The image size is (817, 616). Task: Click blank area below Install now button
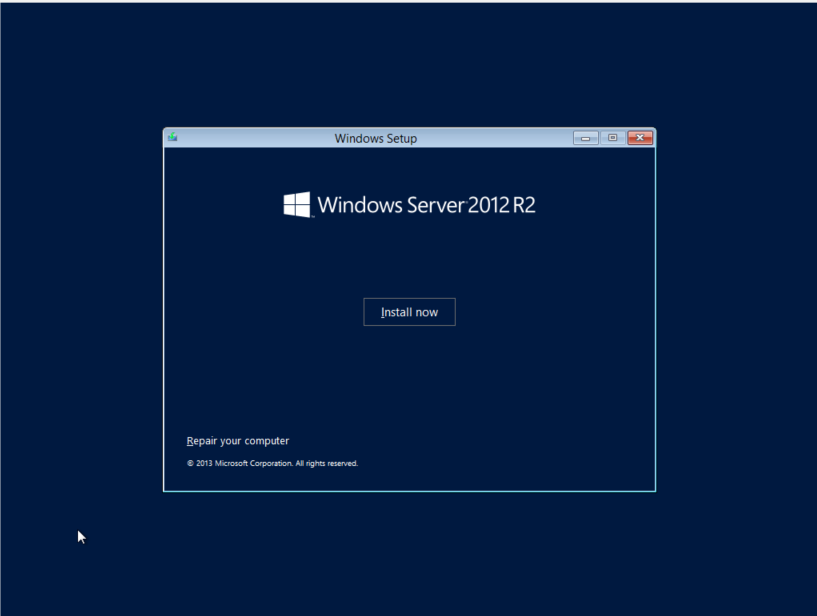click(x=409, y=380)
